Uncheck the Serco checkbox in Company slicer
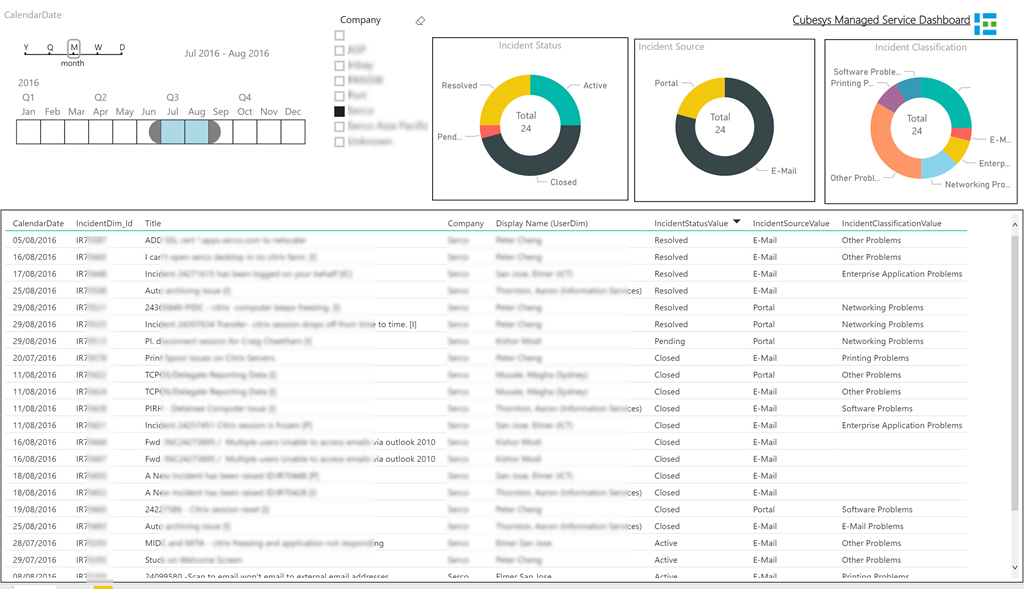Image resolution: width=1024 pixels, height=589 pixels. point(339,112)
